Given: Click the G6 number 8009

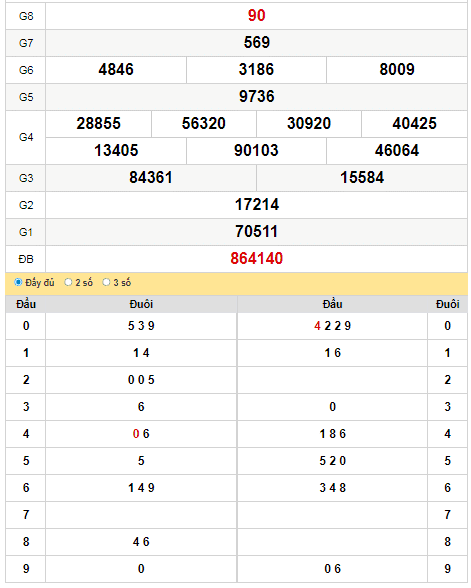Looking at the screenshot, I should pyautogui.click(x=397, y=70).
